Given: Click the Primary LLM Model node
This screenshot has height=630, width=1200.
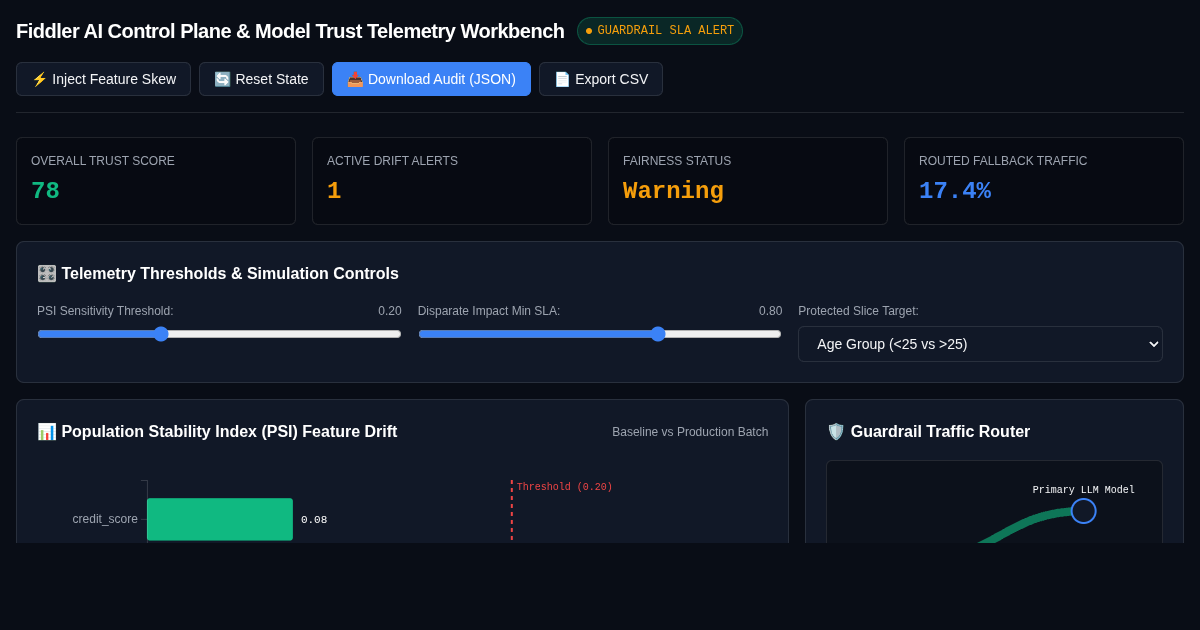Looking at the screenshot, I should pyautogui.click(x=1084, y=511).
